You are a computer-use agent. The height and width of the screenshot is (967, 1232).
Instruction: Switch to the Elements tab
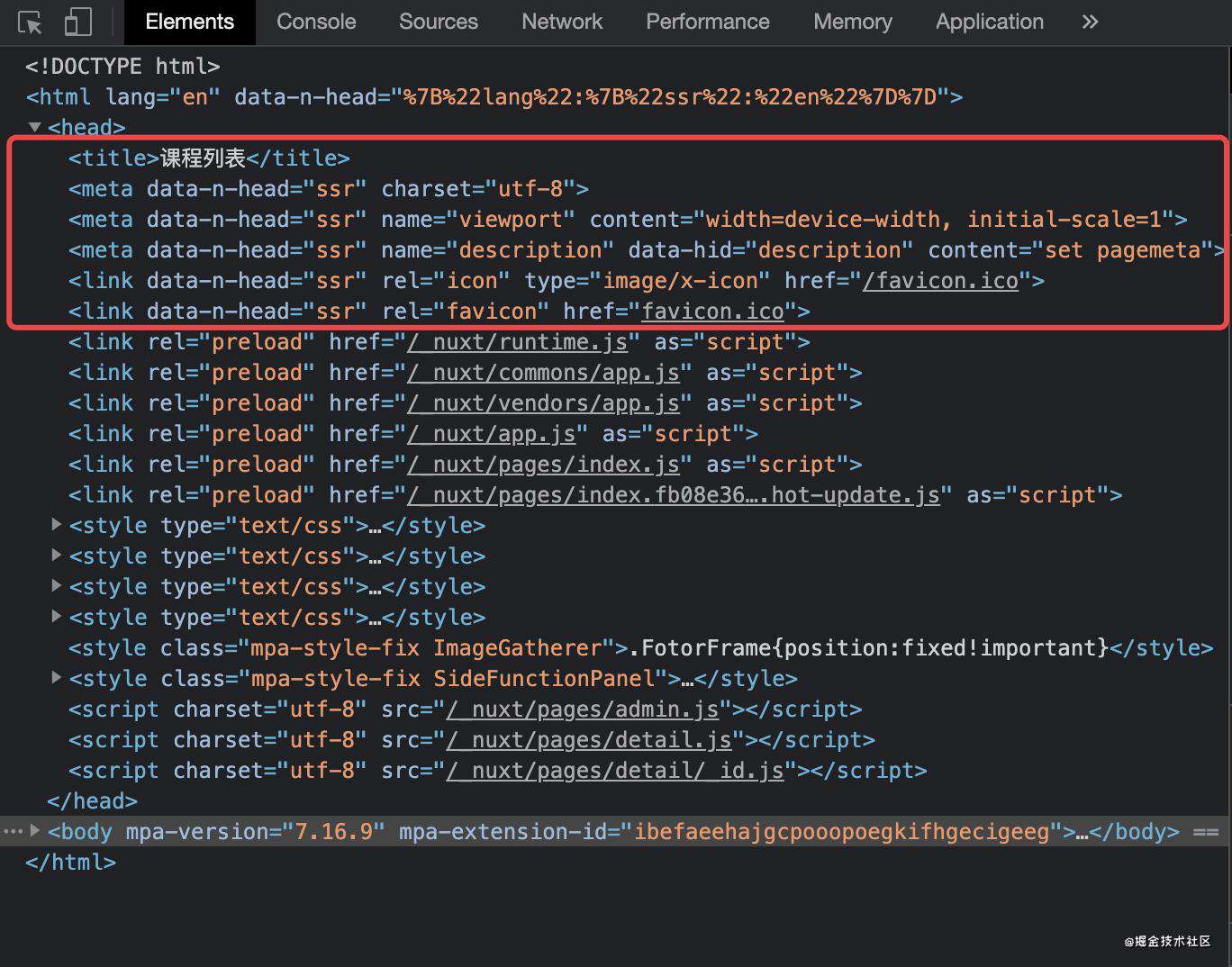(189, 22)
